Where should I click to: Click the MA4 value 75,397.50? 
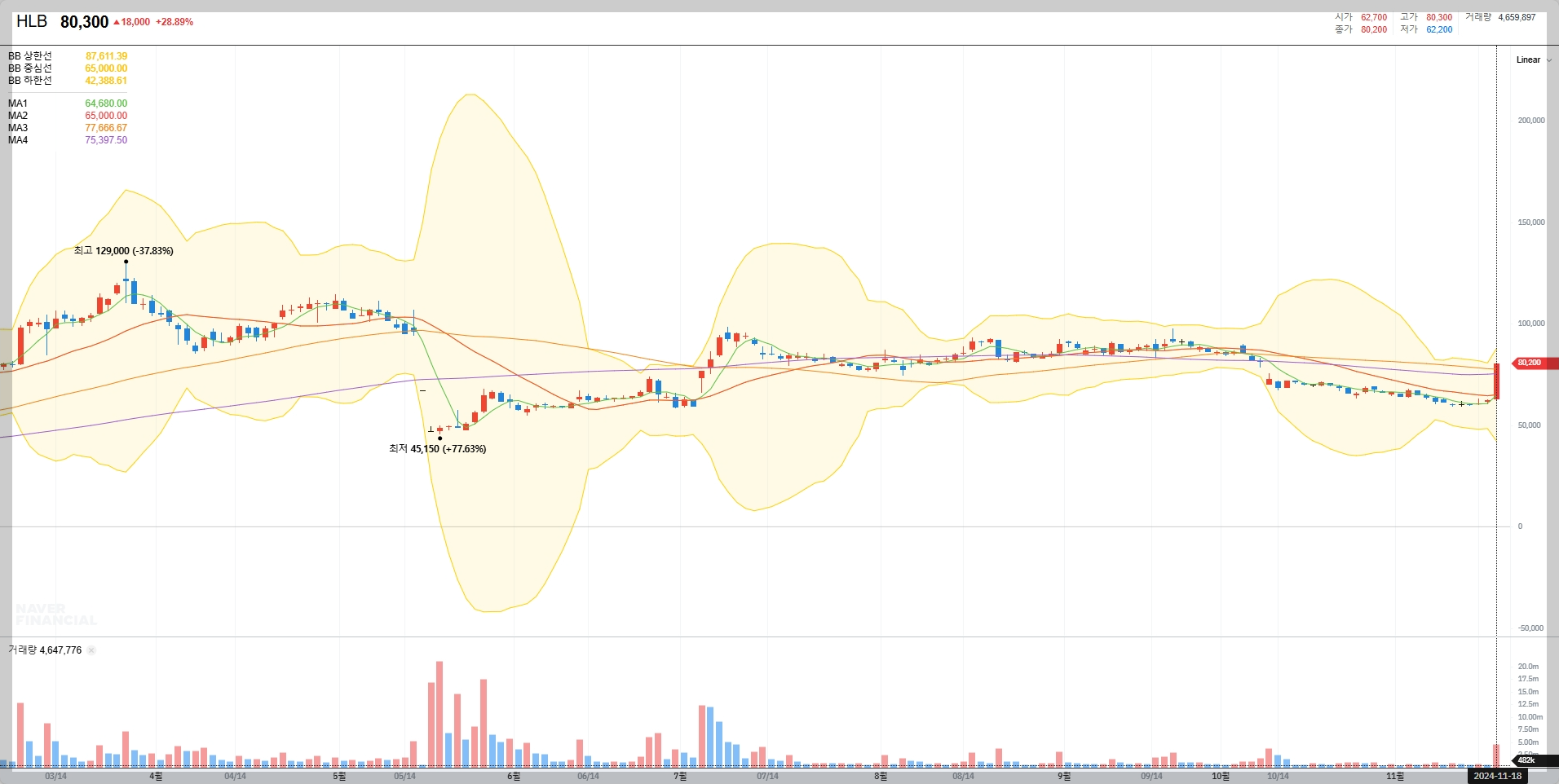click(x=106, y=140)
